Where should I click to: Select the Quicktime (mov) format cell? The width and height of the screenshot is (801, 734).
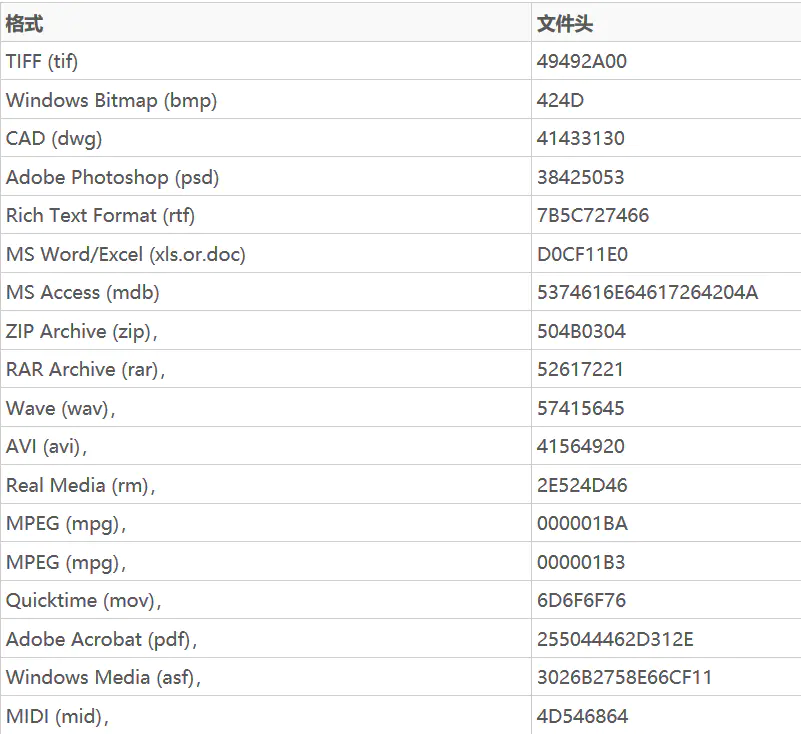[83, 600]
